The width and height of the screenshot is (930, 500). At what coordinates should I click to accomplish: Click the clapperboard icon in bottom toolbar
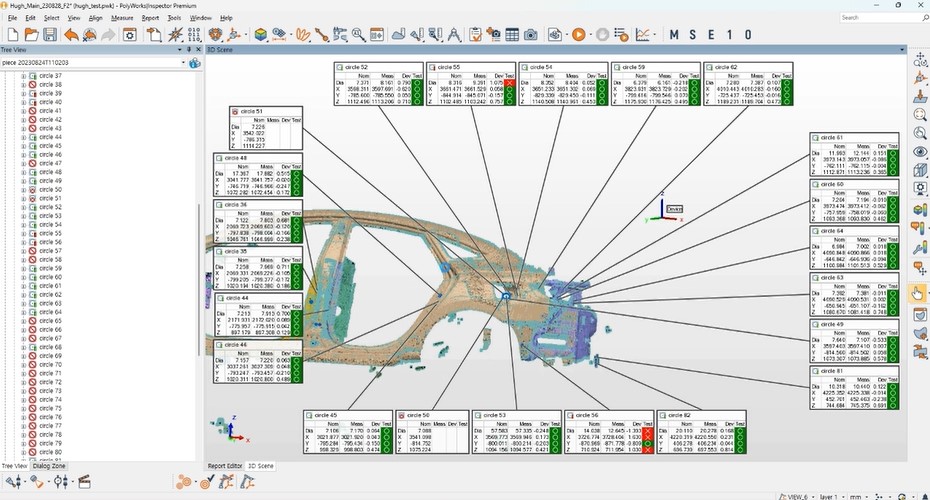click(84, 482)
